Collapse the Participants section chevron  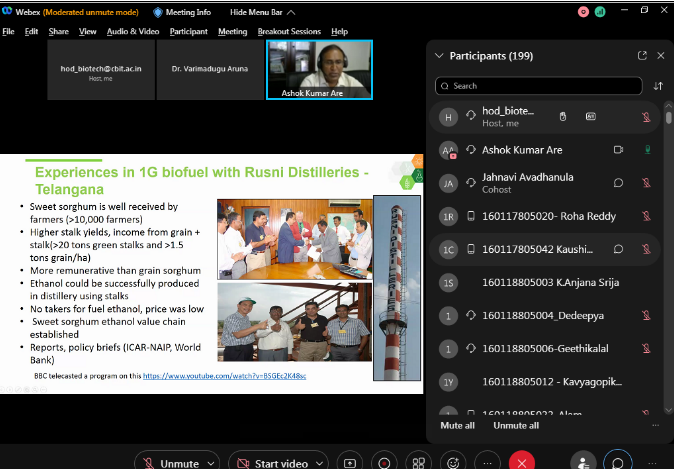(x=439, y=55)
